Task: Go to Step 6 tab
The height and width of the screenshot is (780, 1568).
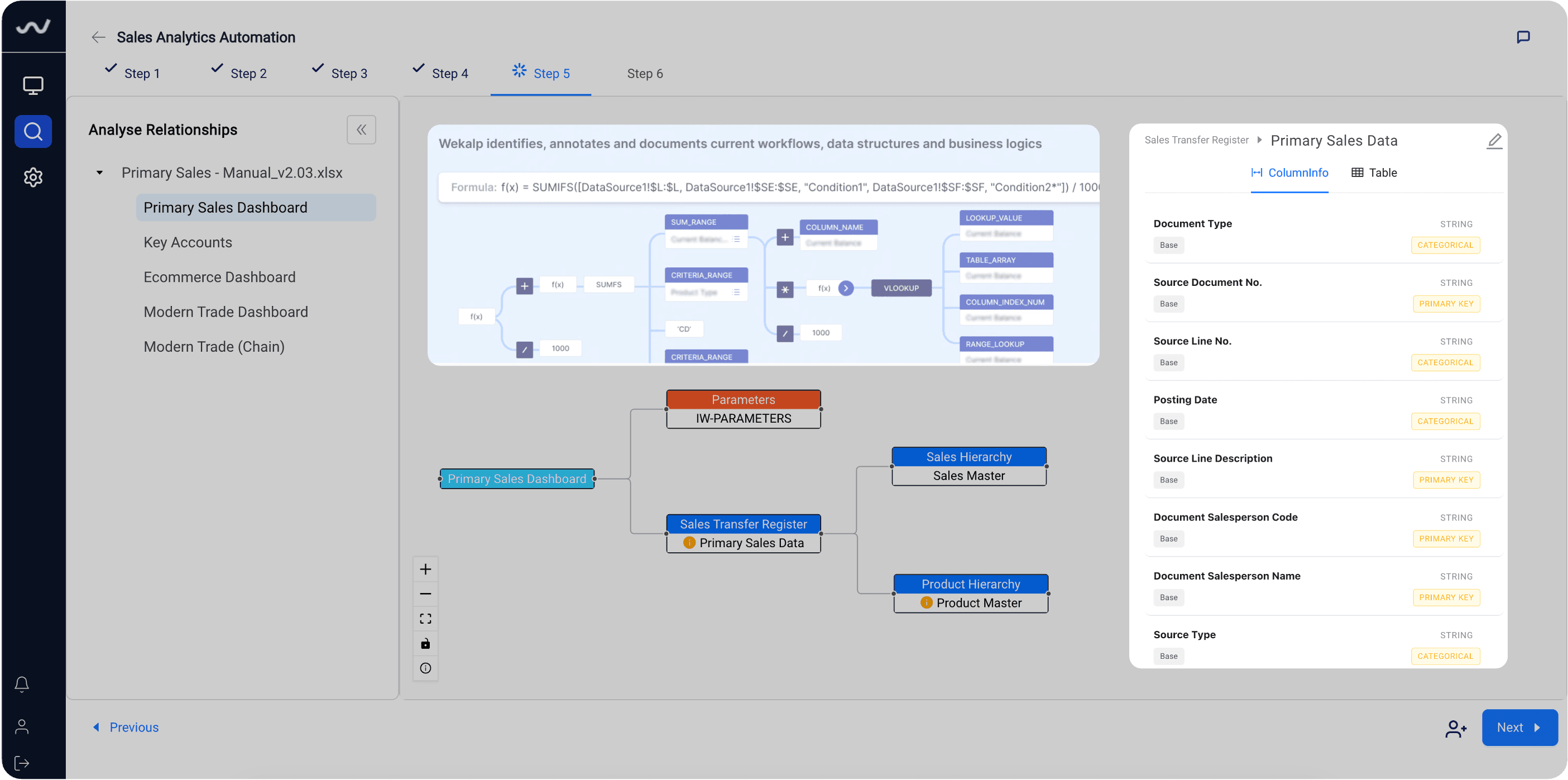Action: click(x=645, y=74)
